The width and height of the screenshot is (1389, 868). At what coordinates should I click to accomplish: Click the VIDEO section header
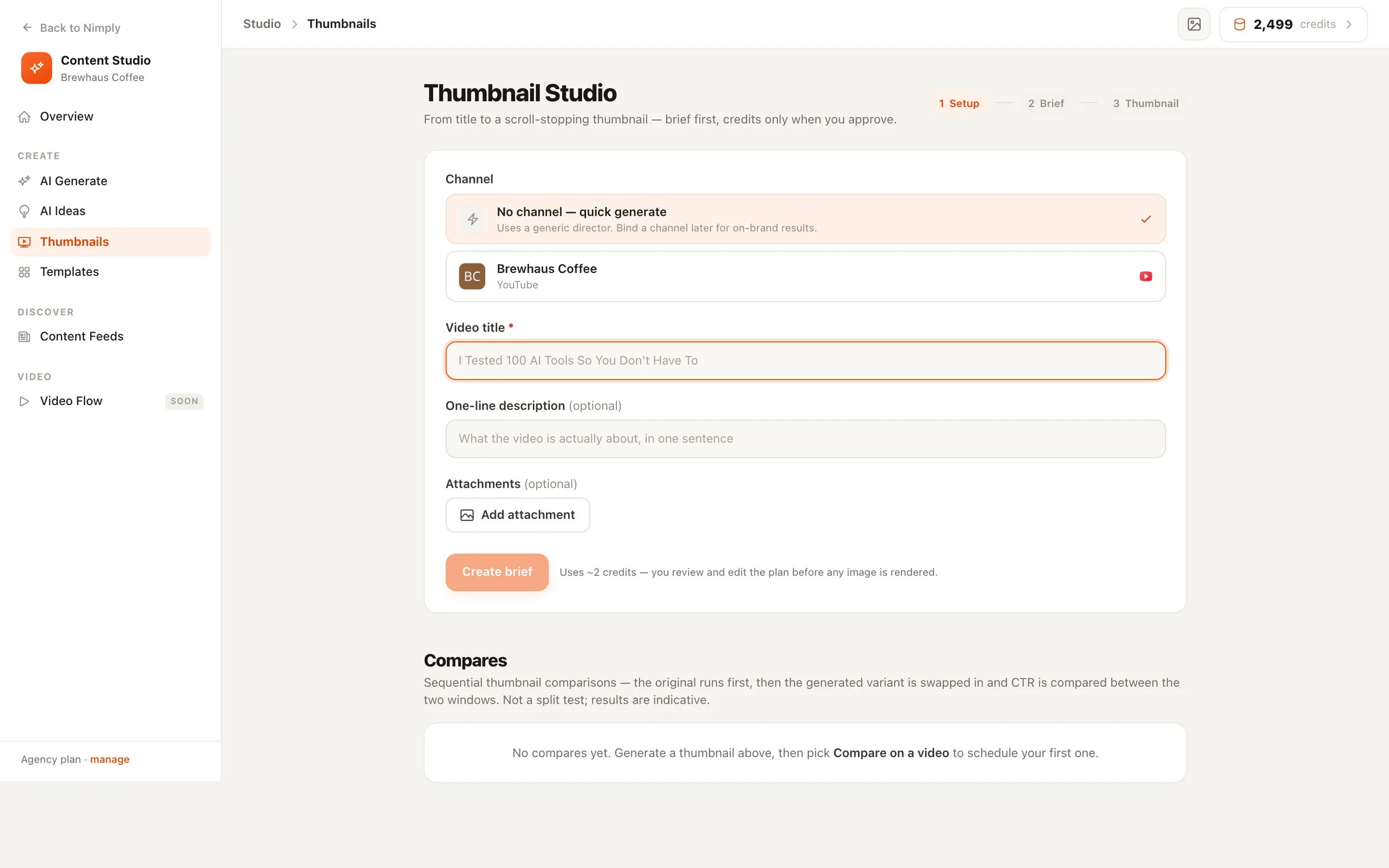35,377
